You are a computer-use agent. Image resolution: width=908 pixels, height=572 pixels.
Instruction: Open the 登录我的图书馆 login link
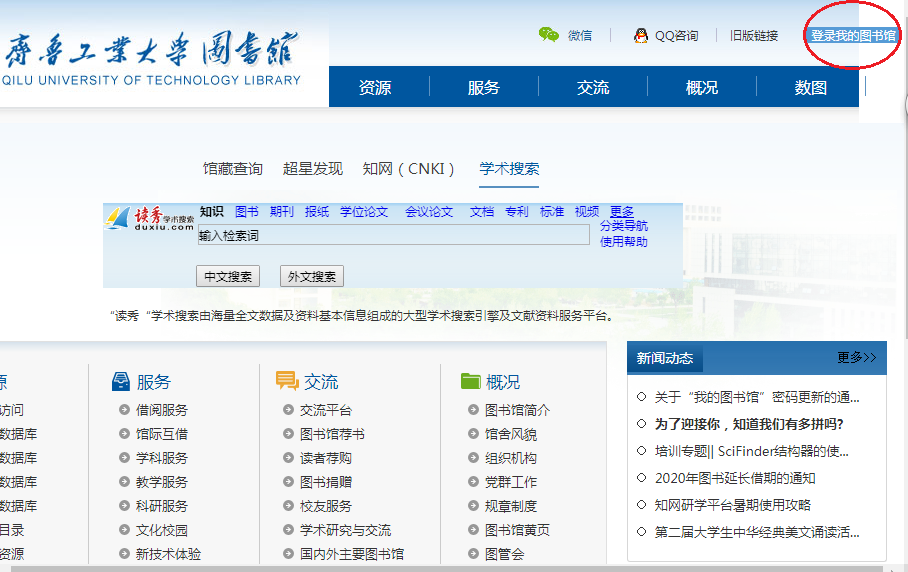pos(853,35)
